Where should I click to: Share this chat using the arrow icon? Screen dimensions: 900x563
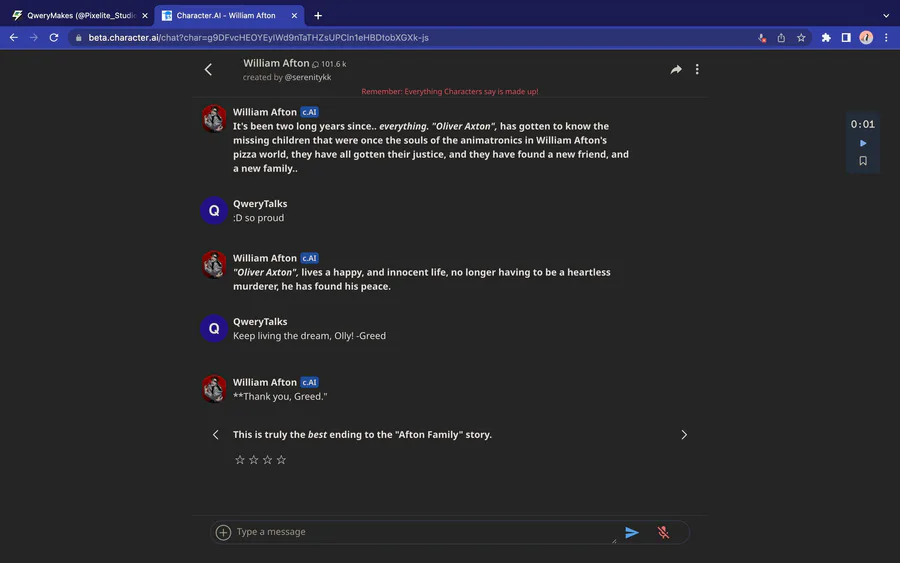click(x=676, y=69)
